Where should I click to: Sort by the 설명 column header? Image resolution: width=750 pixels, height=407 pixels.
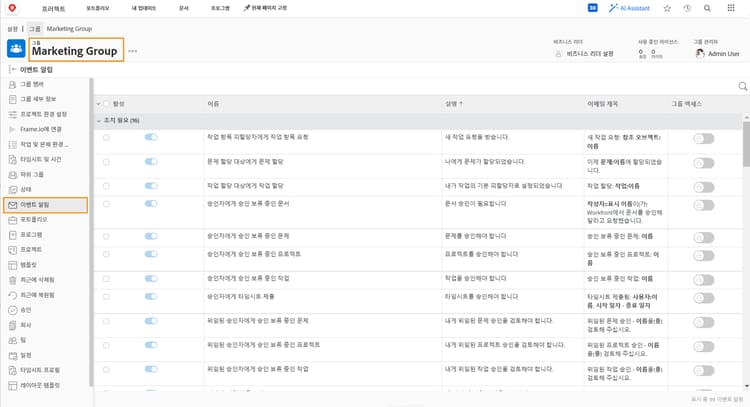(453, 104)
